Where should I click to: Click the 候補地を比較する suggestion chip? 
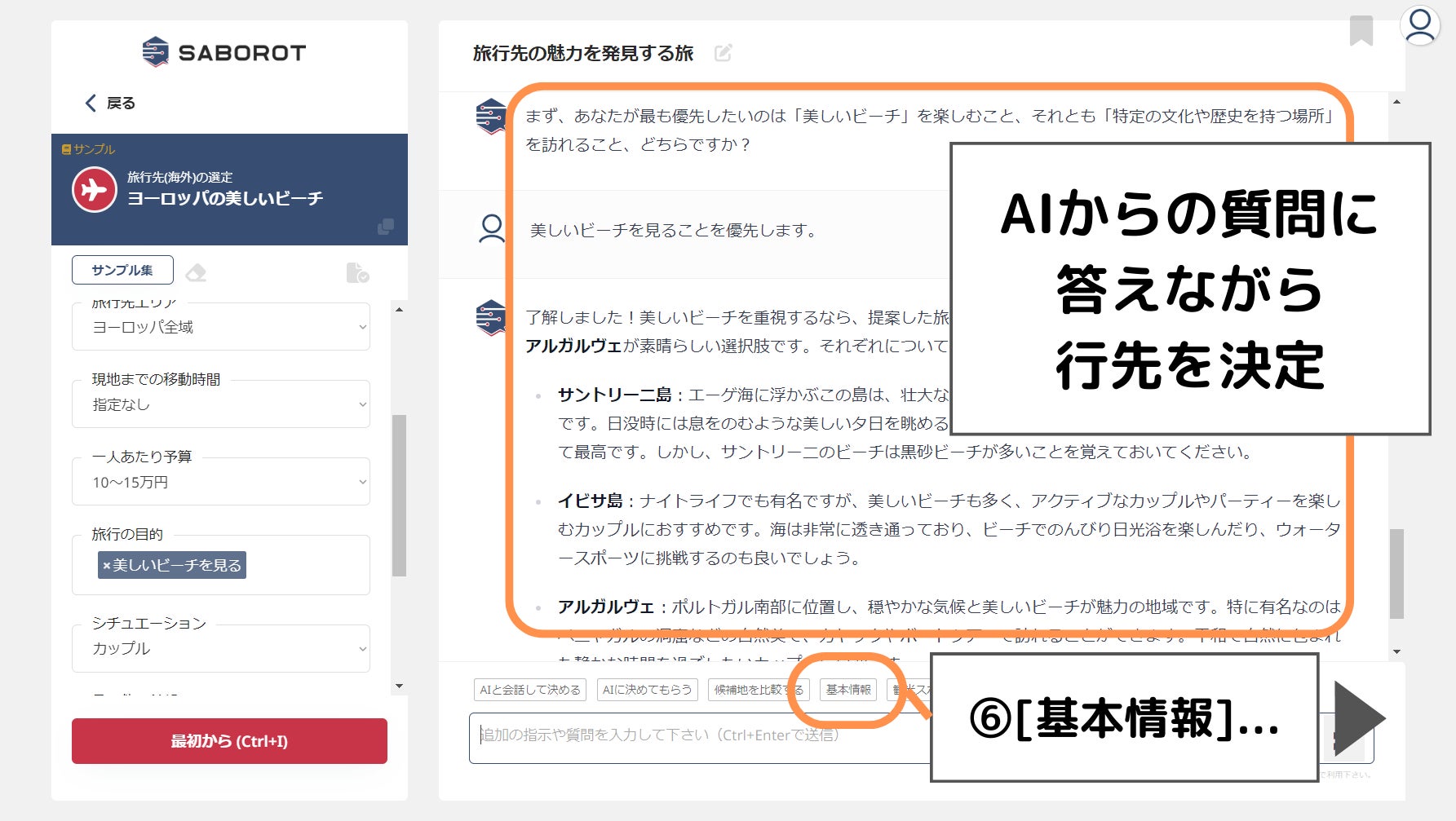pyautogui.click(x=758, y=690)
